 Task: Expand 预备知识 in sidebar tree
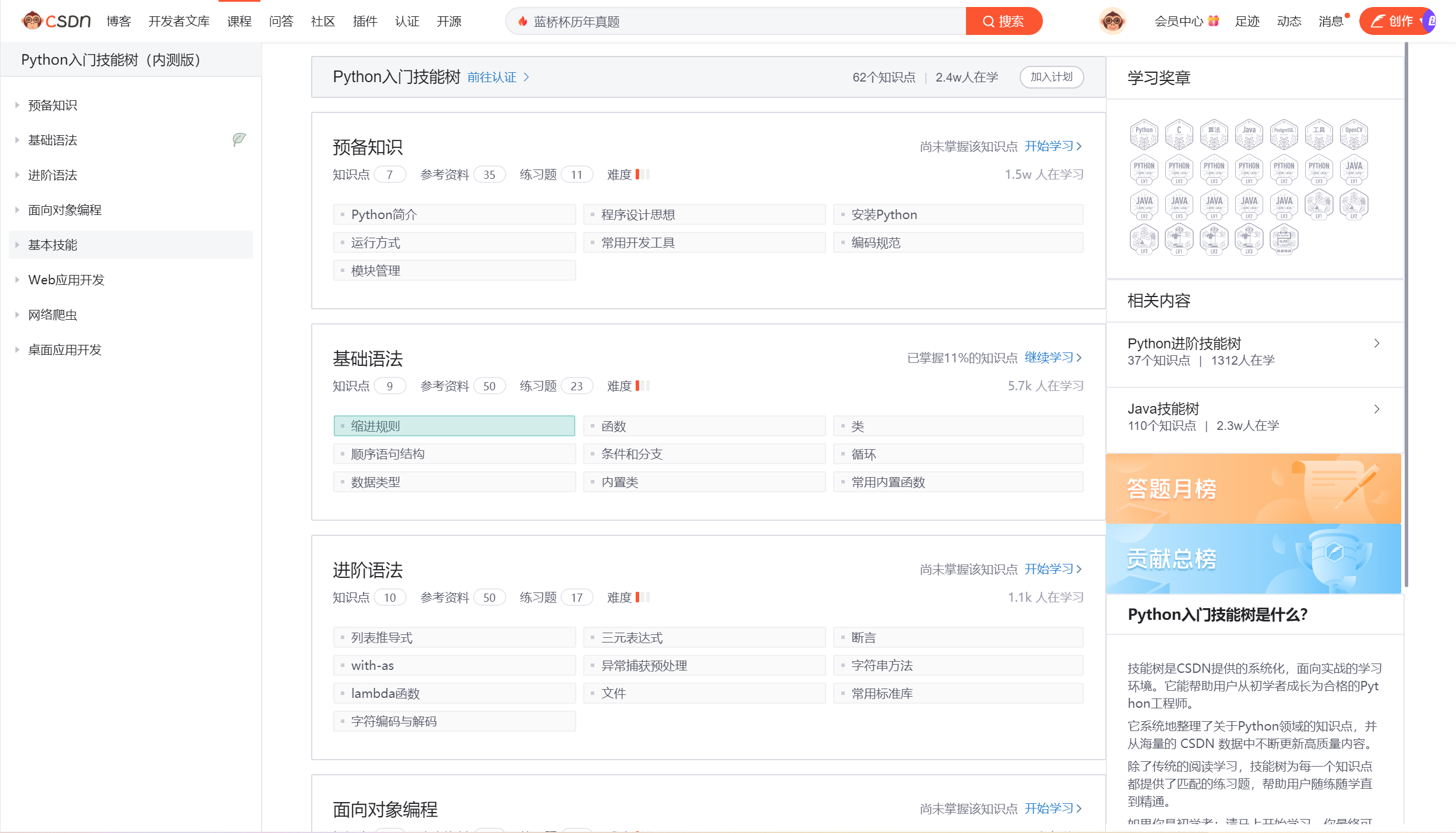[17, 105]
